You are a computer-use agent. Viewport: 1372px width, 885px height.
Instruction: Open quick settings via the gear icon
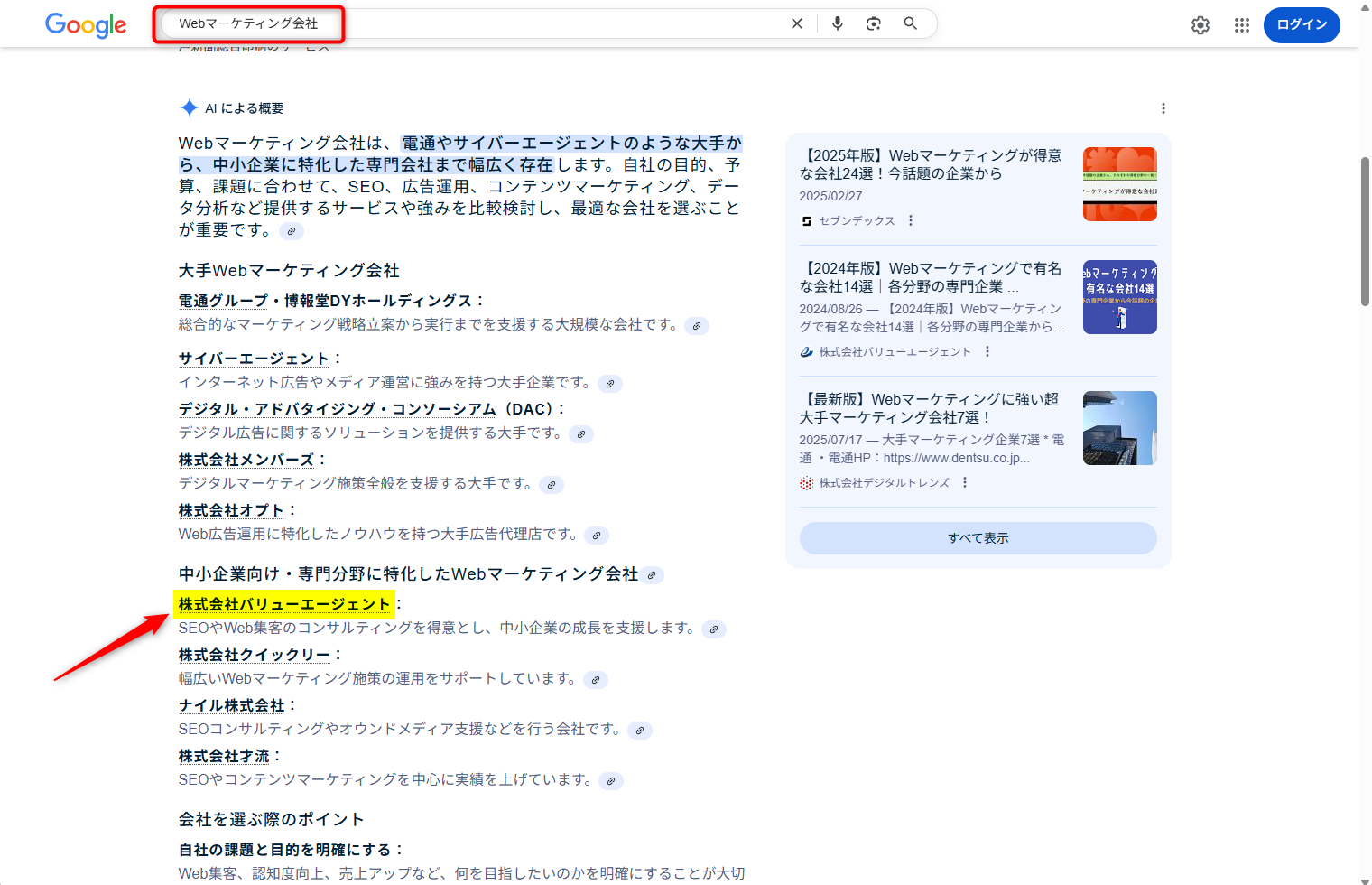1200,25
